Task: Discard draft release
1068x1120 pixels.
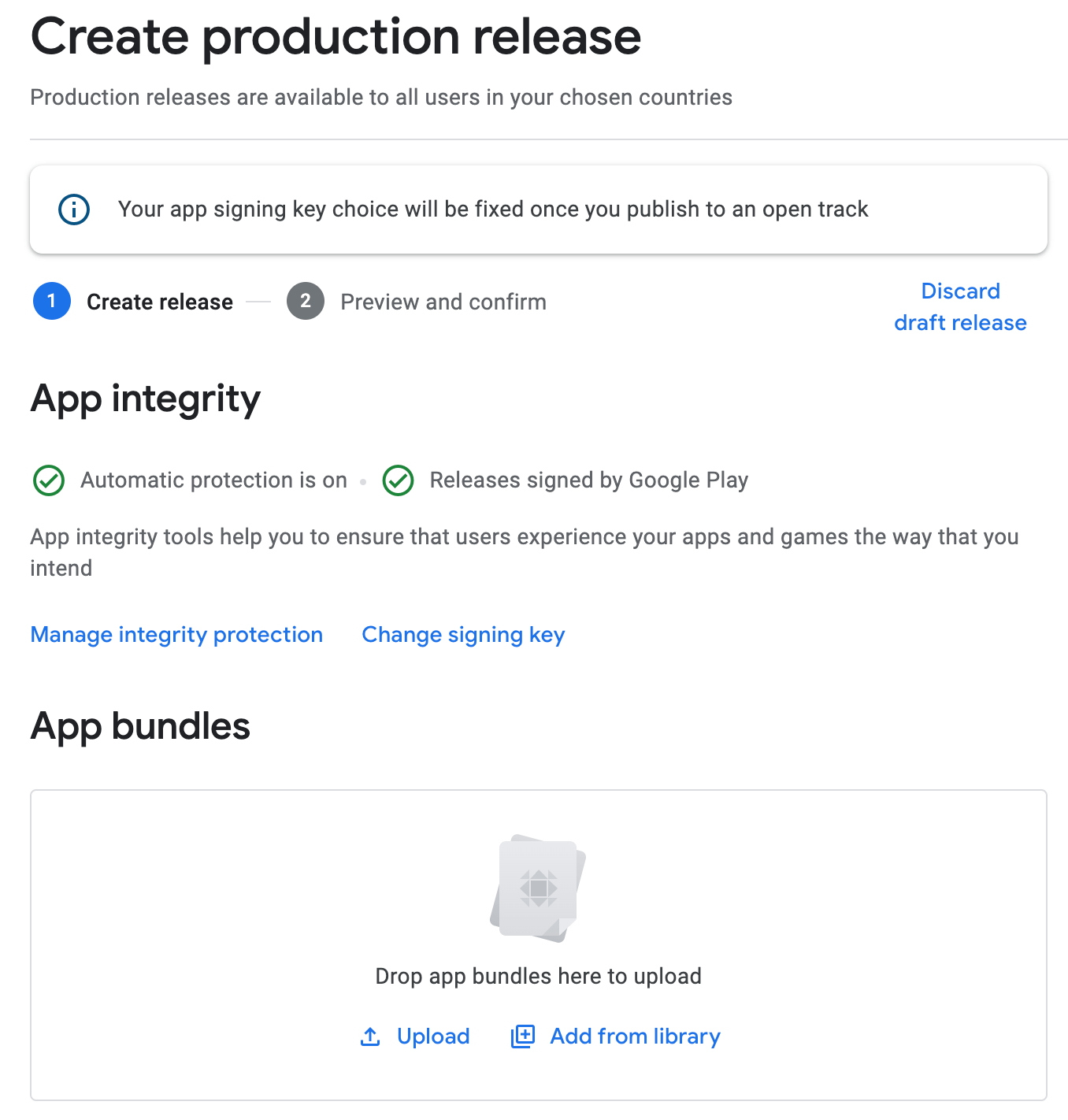Action: (x=960, y=307)
